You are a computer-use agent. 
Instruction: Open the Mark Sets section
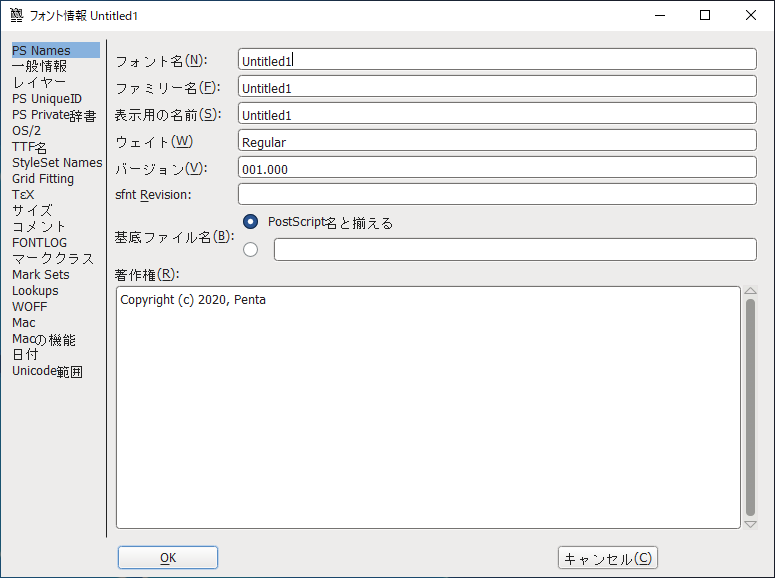[41, 274]
